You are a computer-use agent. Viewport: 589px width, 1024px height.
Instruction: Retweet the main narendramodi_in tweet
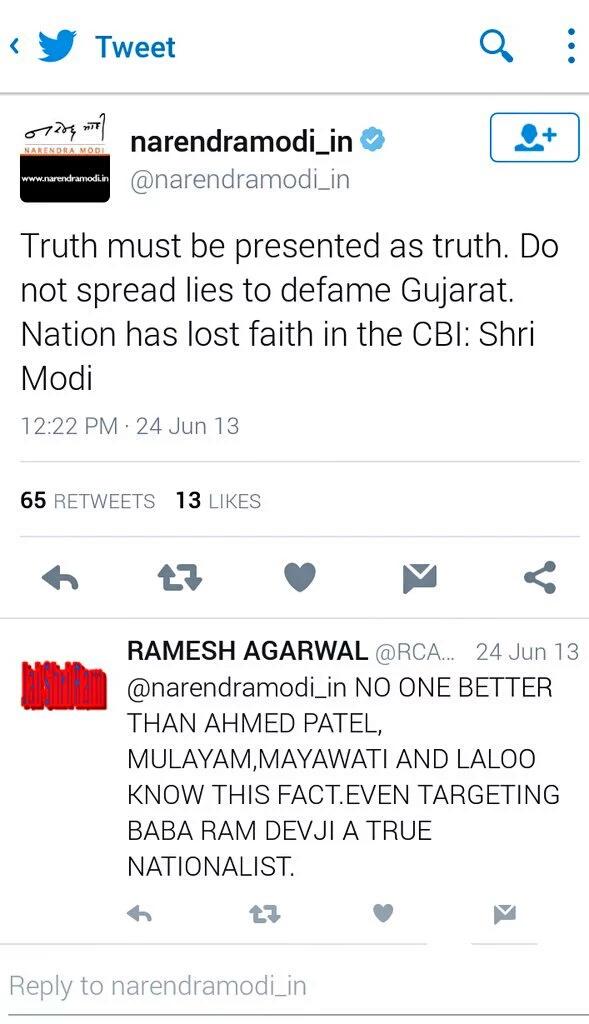(x=180, y=578)
